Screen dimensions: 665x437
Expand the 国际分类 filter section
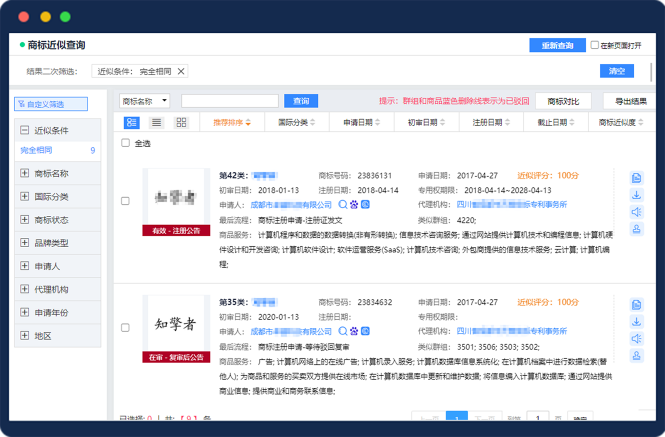(x=25, y=196)
